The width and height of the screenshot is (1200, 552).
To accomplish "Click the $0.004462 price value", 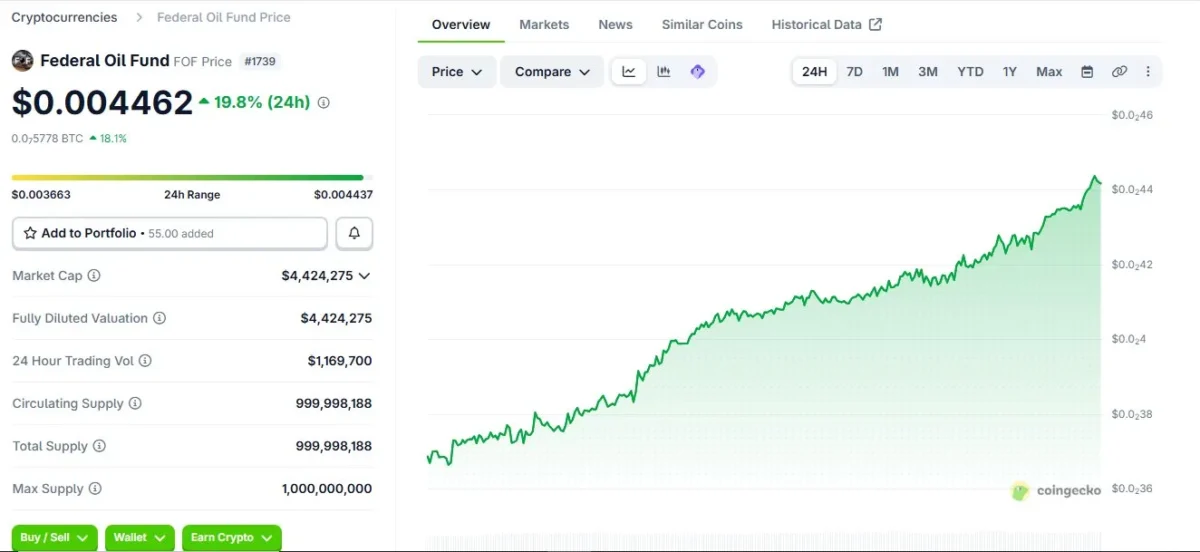I will [x=102, y=102].
